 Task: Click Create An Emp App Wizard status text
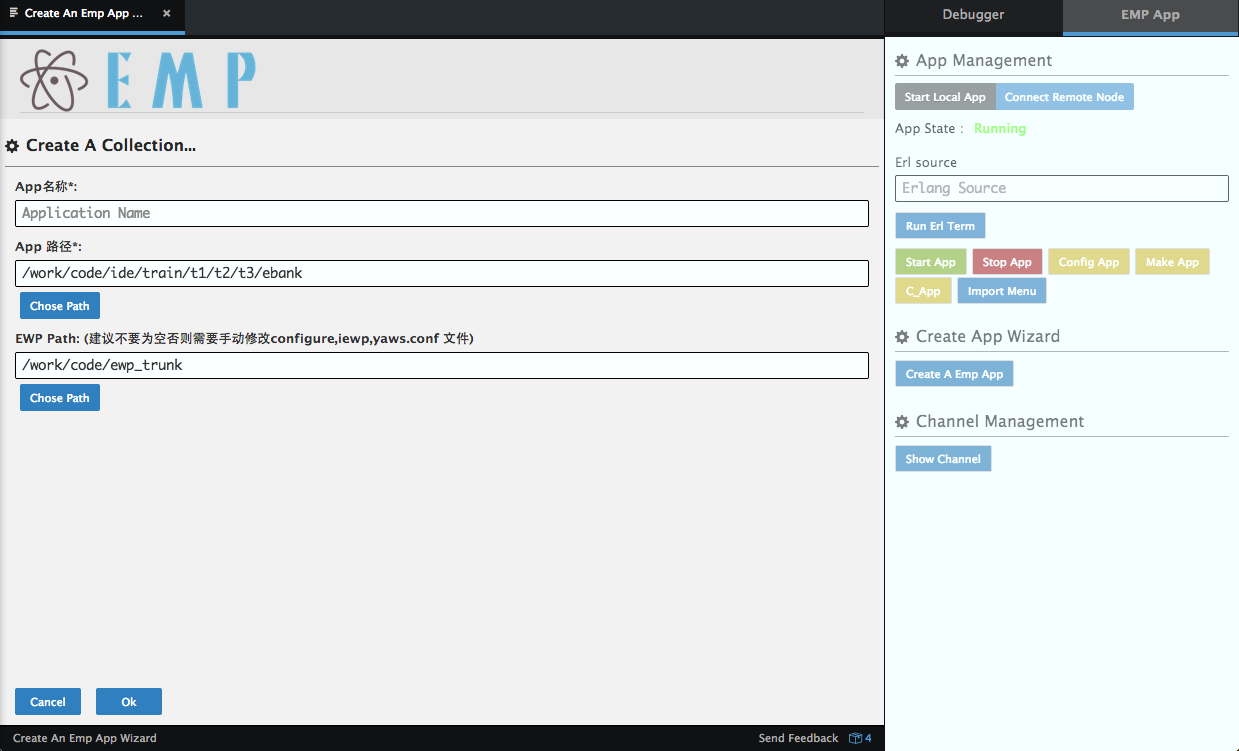[85, 738]
